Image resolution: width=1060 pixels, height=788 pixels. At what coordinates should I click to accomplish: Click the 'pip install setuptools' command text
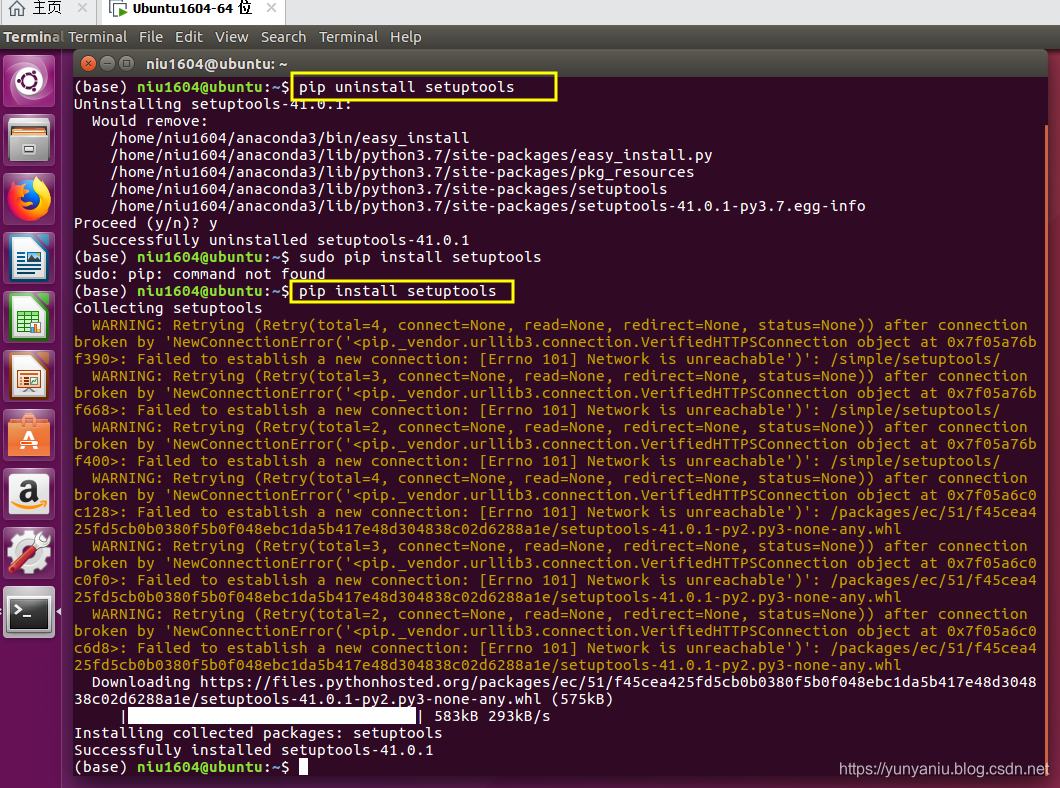tap(398, 291)
